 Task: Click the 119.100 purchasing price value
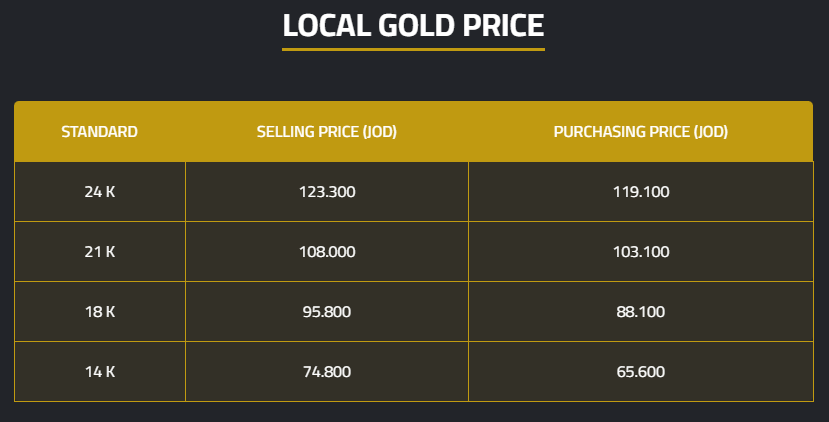point(641,192)
